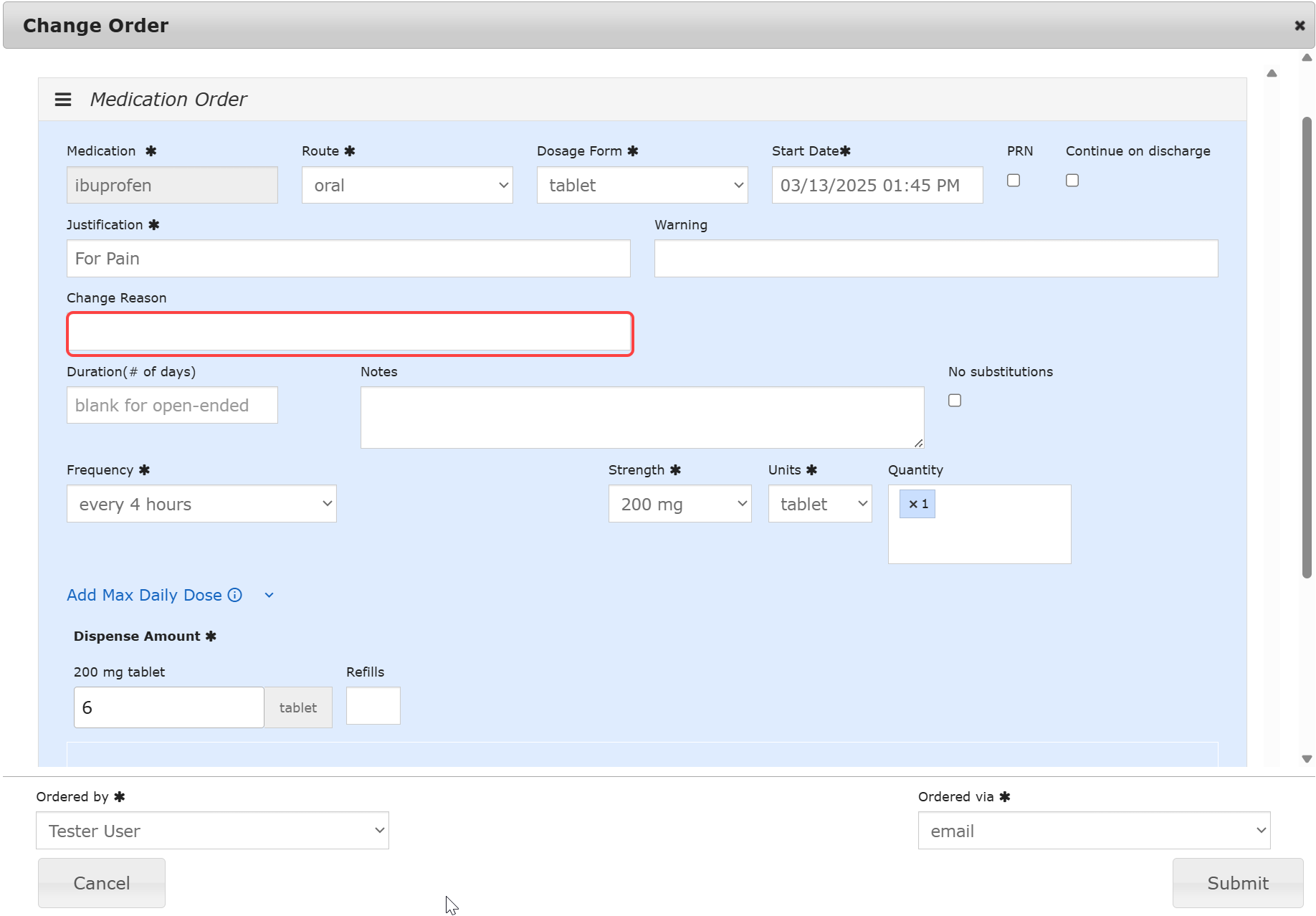Expand the Add Max Daily Dose chevron
This screenshot has height=916, width=1316.
click(269, 595)
